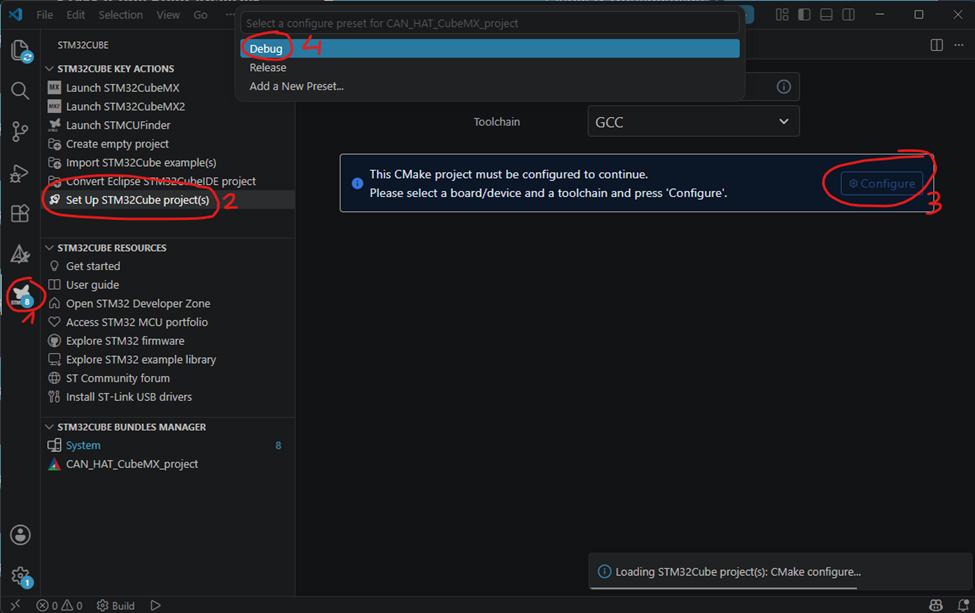Open the Selection menu
This screenshot has width=975, height=613.
click(x=121, y=14)
